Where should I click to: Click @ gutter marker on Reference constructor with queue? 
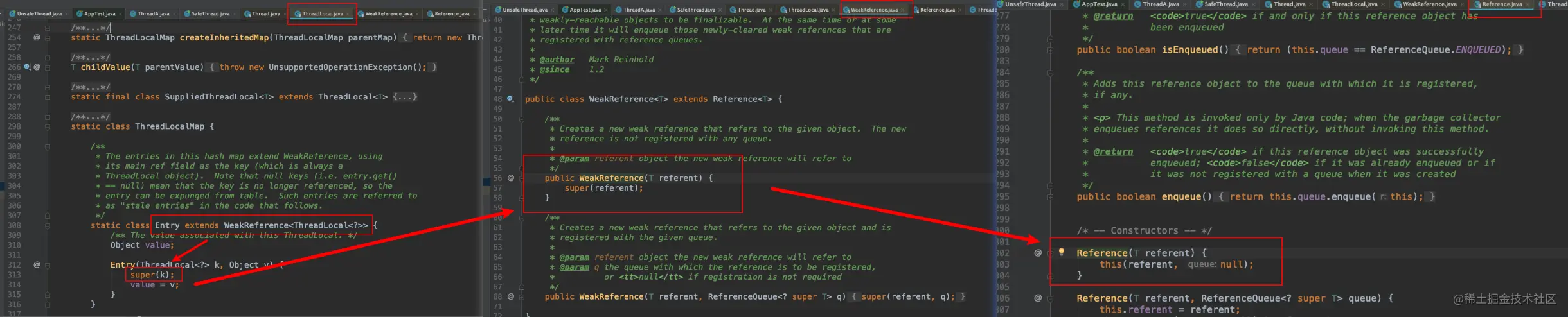click(x=1038, y=298)
